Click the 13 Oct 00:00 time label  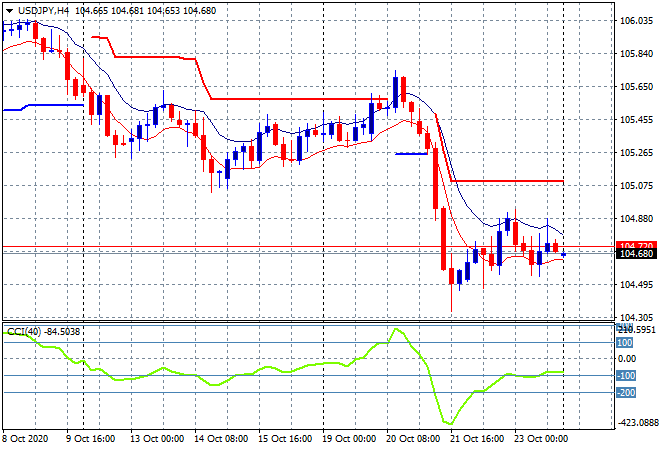tap(157, 439)
